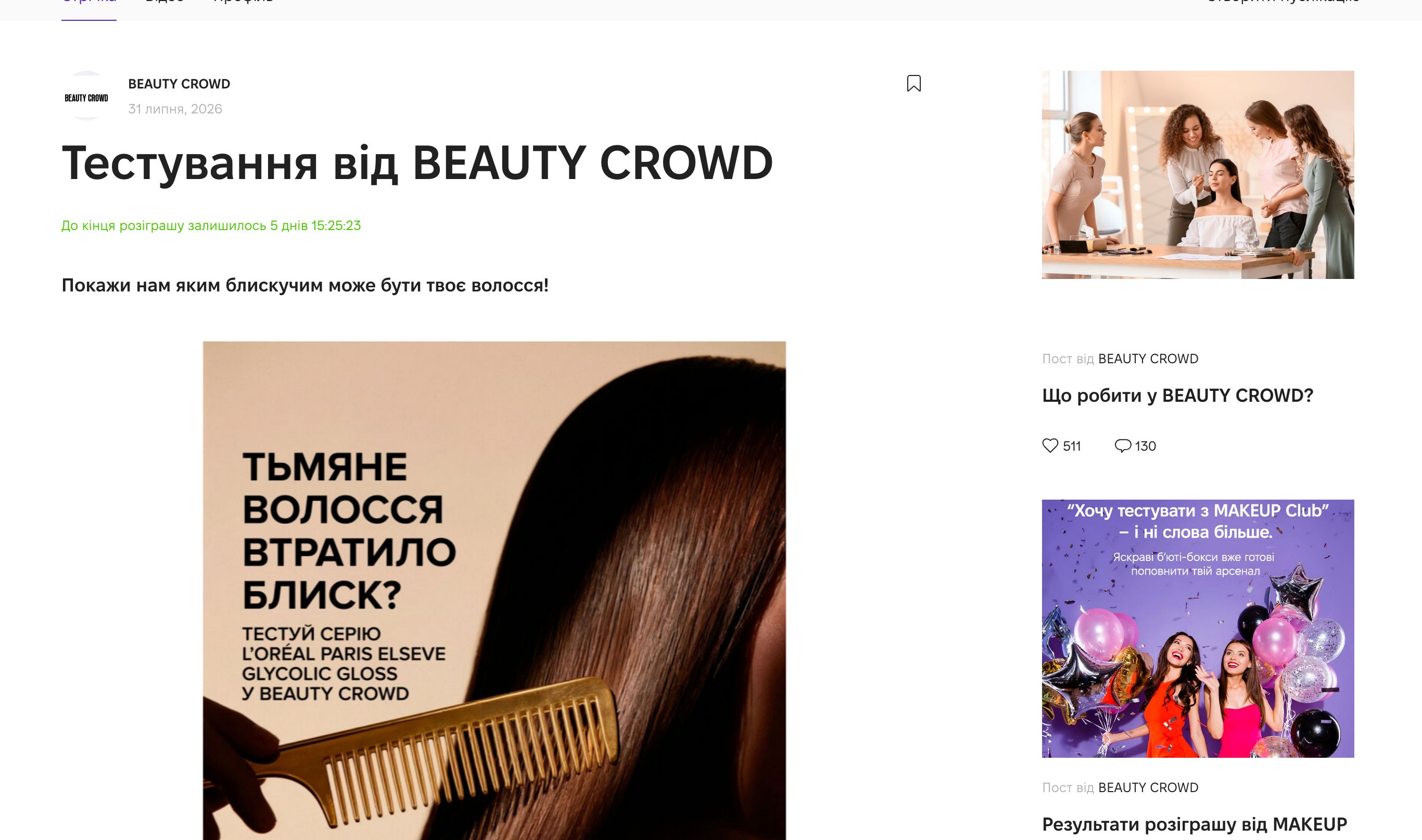Screen dimensions: 1422x840
Task: Click the text 'Покажи нам яким блискучим...'
Action: (305, 285)
